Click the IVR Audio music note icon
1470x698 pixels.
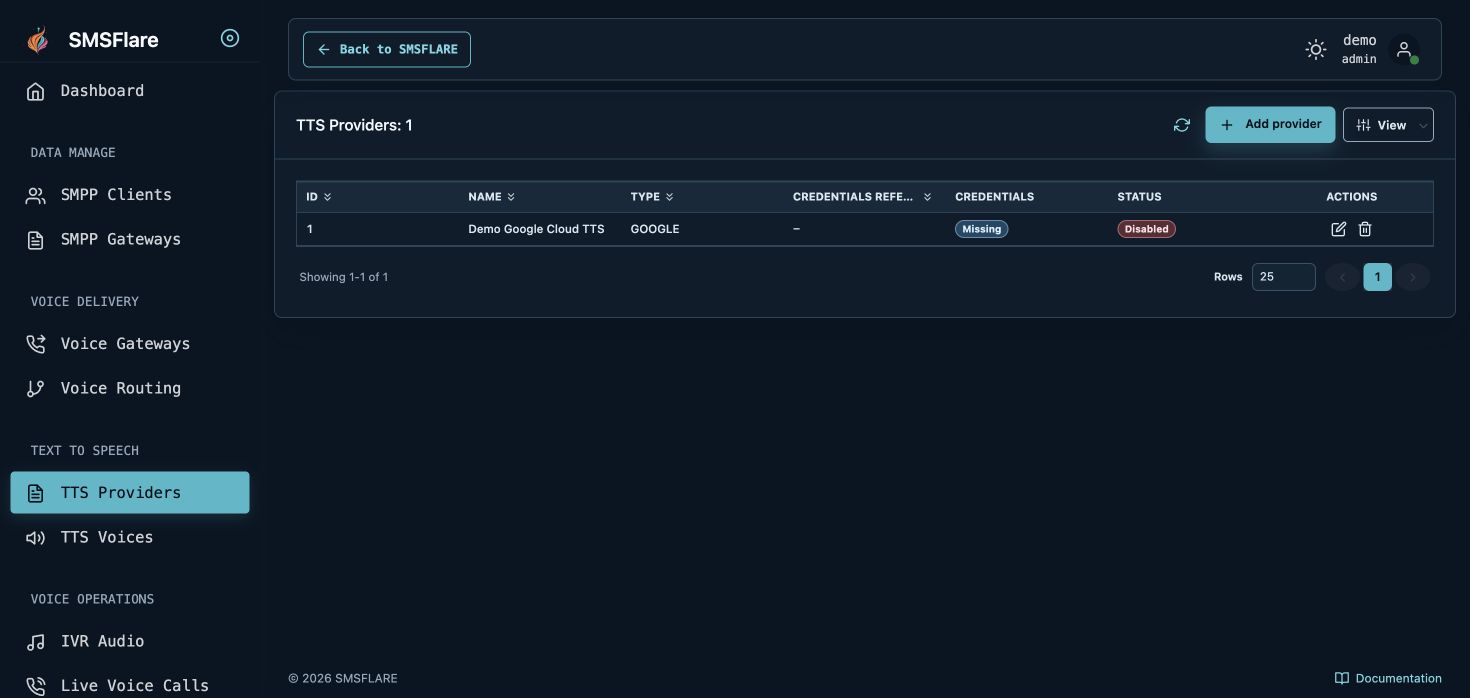[x=36, y=642]
